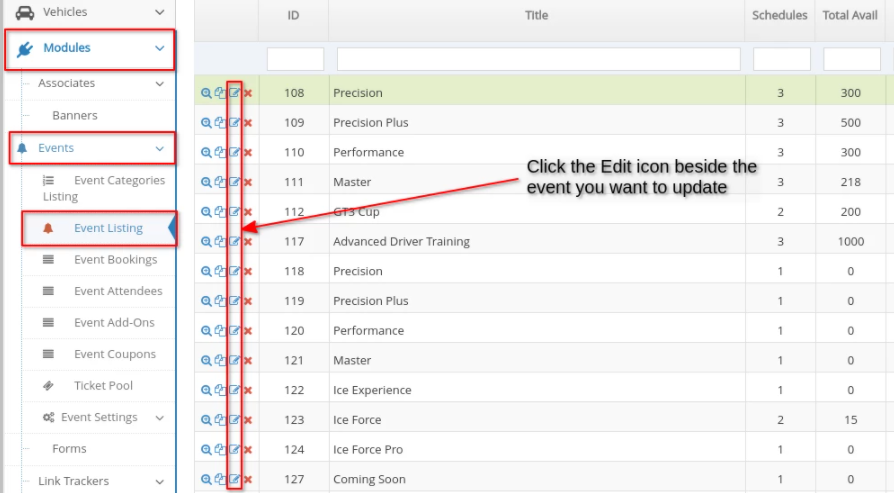Screen dimensions: 894x493
Task: Delete the Ice Experience event 122
Action: point(248,390)
